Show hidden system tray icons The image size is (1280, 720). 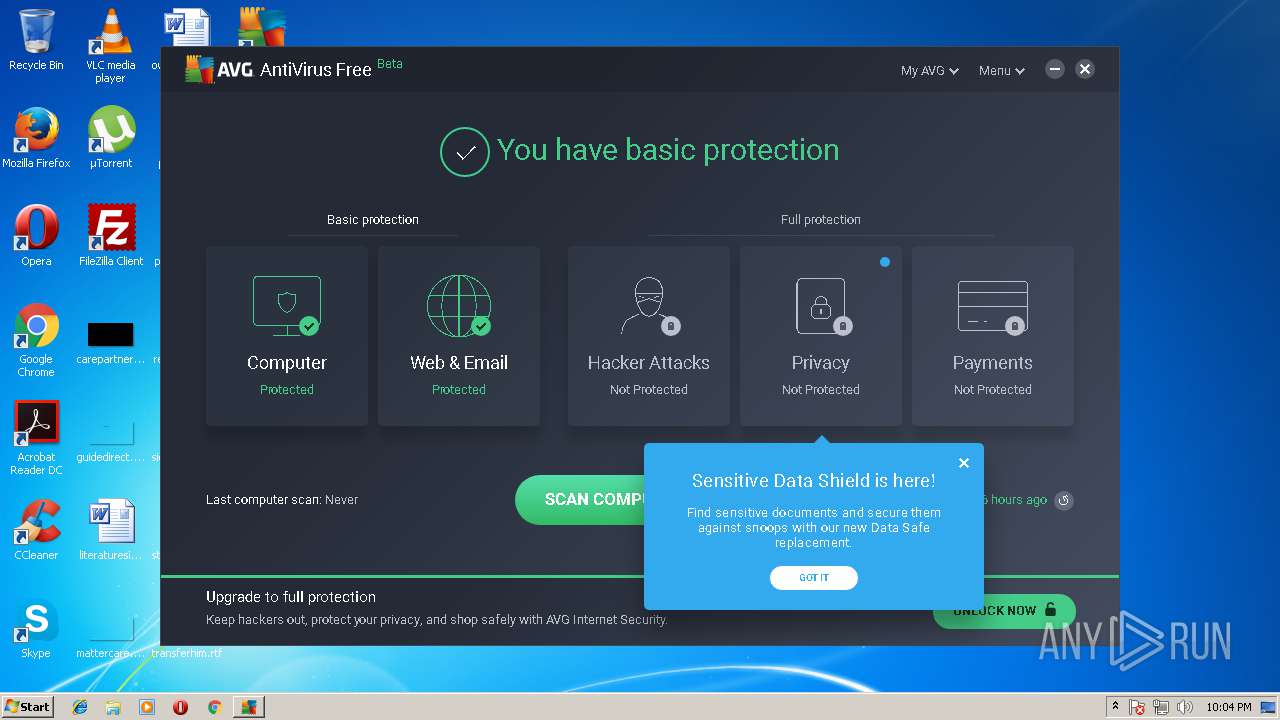click(1115, 707)
